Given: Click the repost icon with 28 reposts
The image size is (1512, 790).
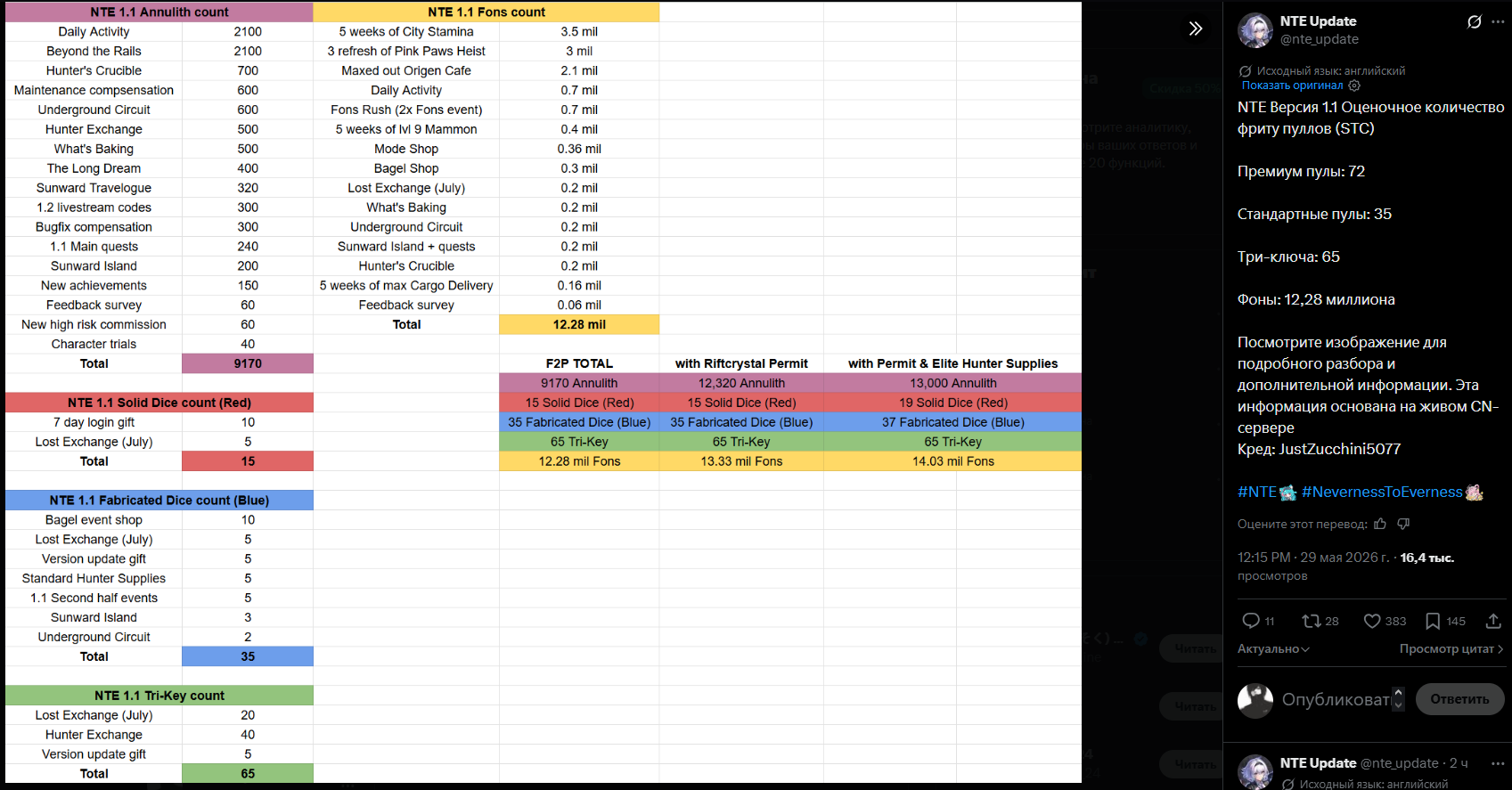Looking at the screenshot, I should (1320, 621).
